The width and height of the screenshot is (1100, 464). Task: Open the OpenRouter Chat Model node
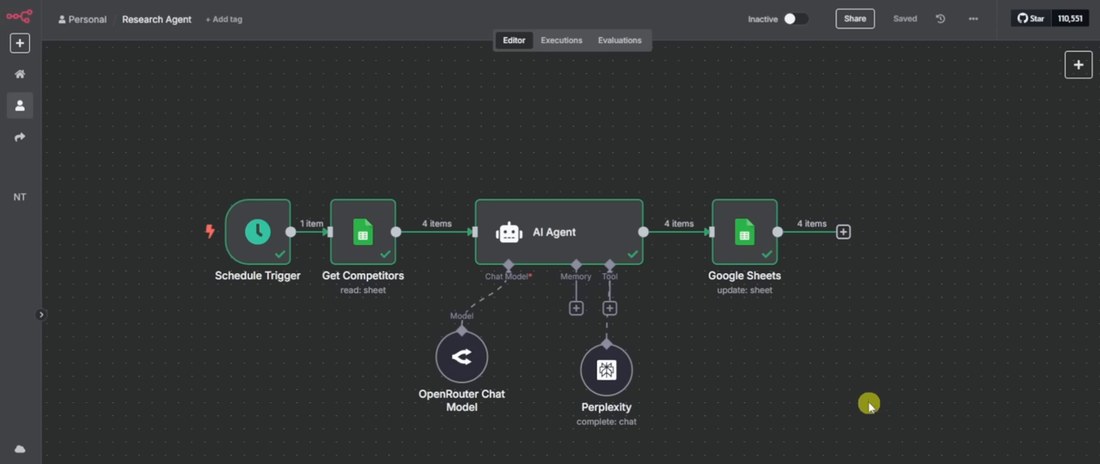(x=462, y=357)
